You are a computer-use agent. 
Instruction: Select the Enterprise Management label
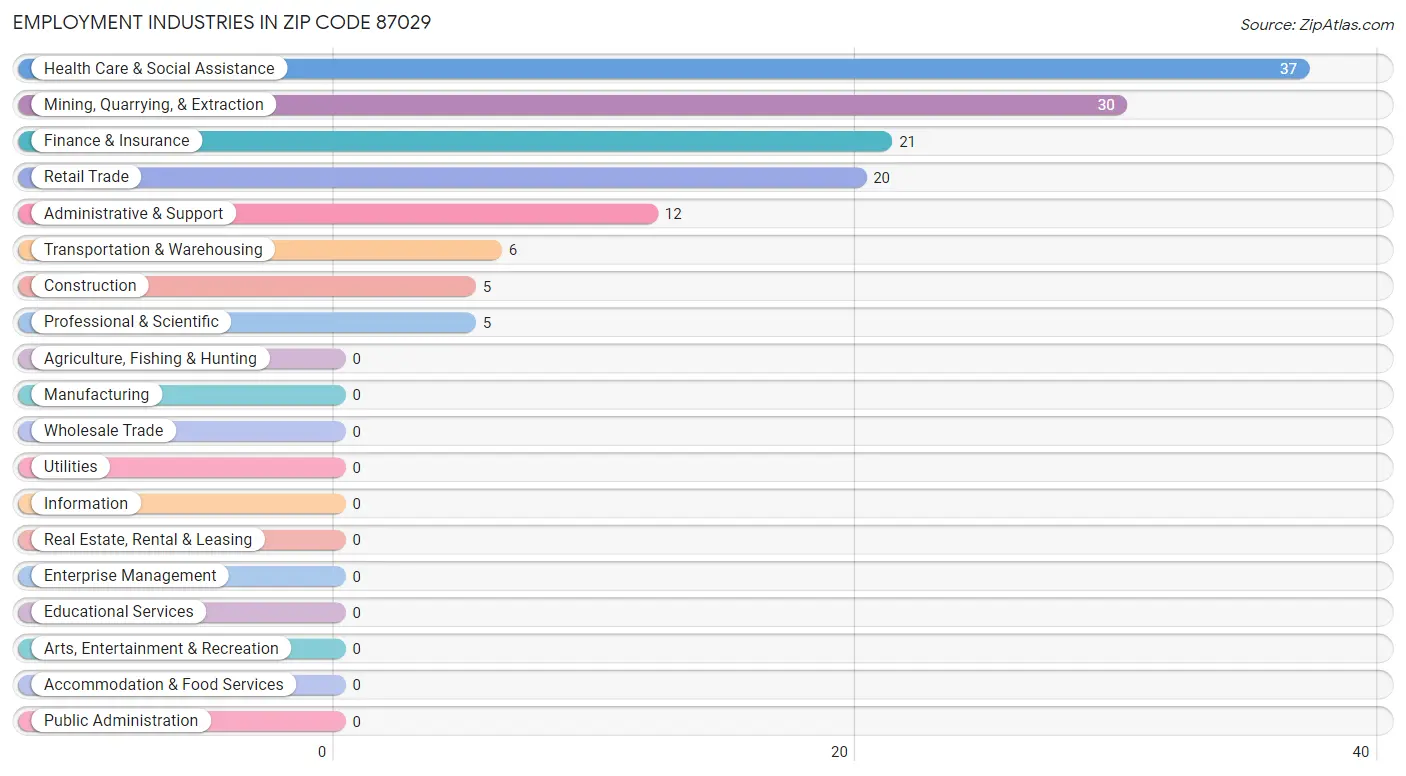click(x=130, y=576)
